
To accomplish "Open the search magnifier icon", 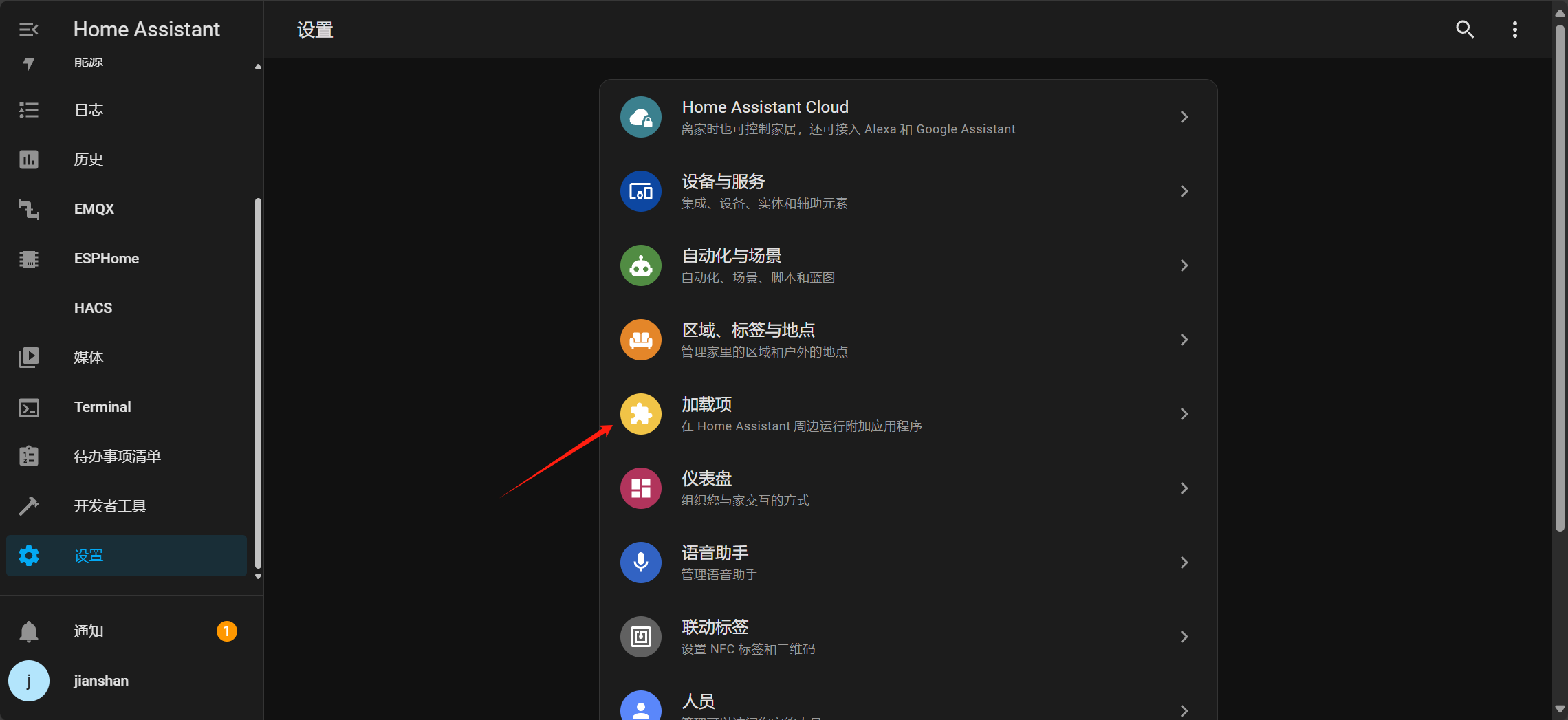I will pyautogui.click(x=1465, y=30).
